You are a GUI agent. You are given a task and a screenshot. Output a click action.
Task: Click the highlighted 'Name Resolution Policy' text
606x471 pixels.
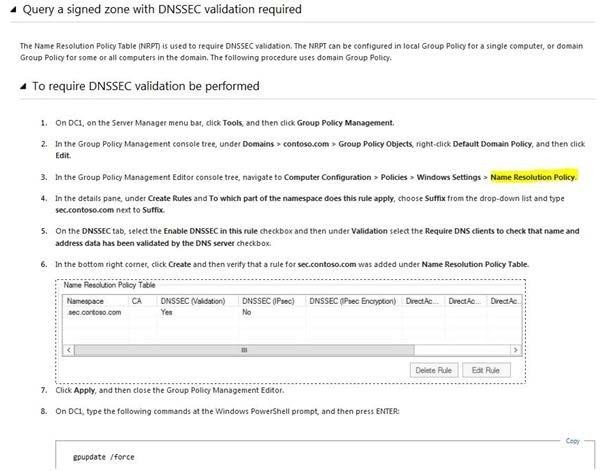[533, 177]
